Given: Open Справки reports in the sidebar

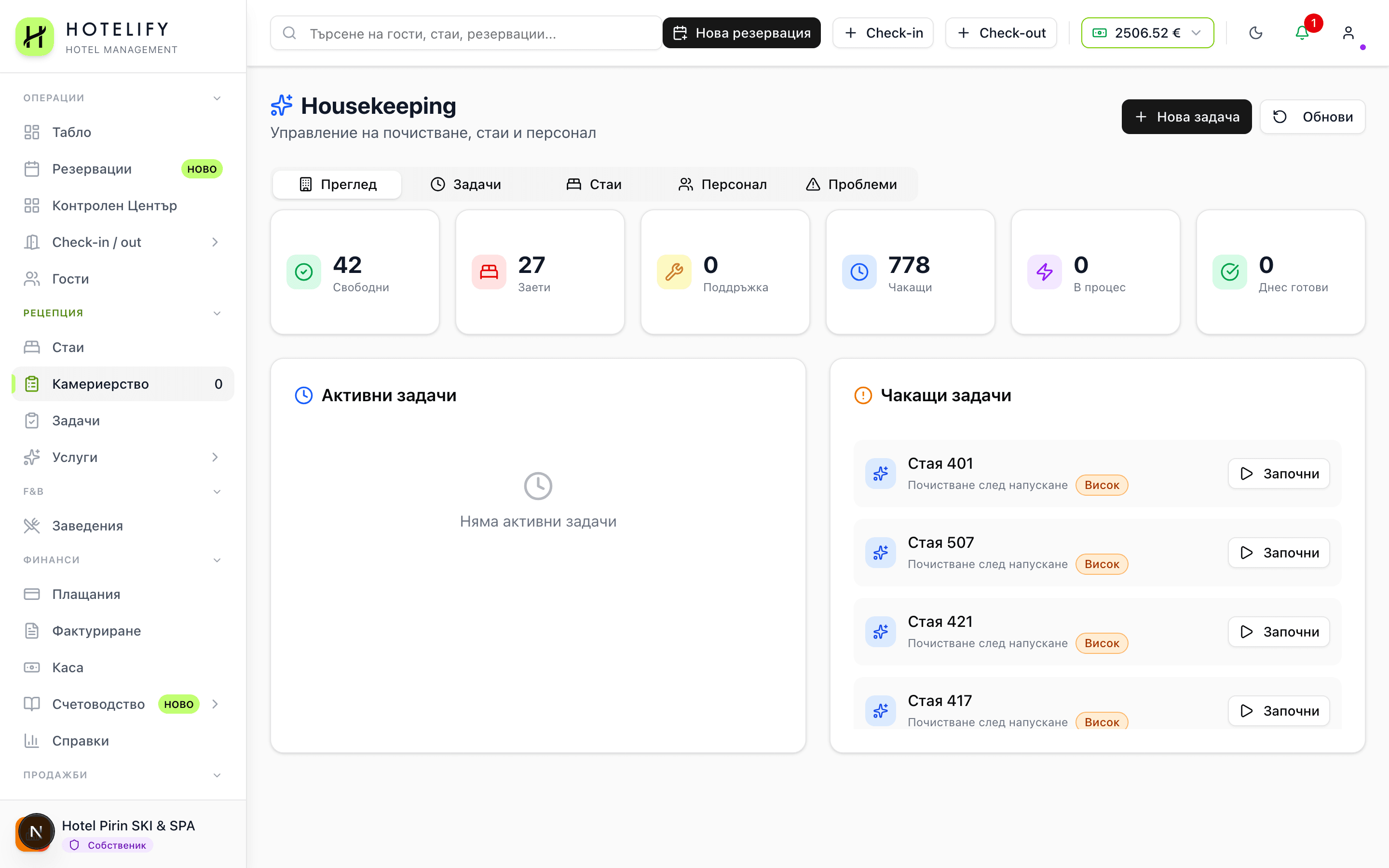Looking at the screenshot, I should point(81,741).
